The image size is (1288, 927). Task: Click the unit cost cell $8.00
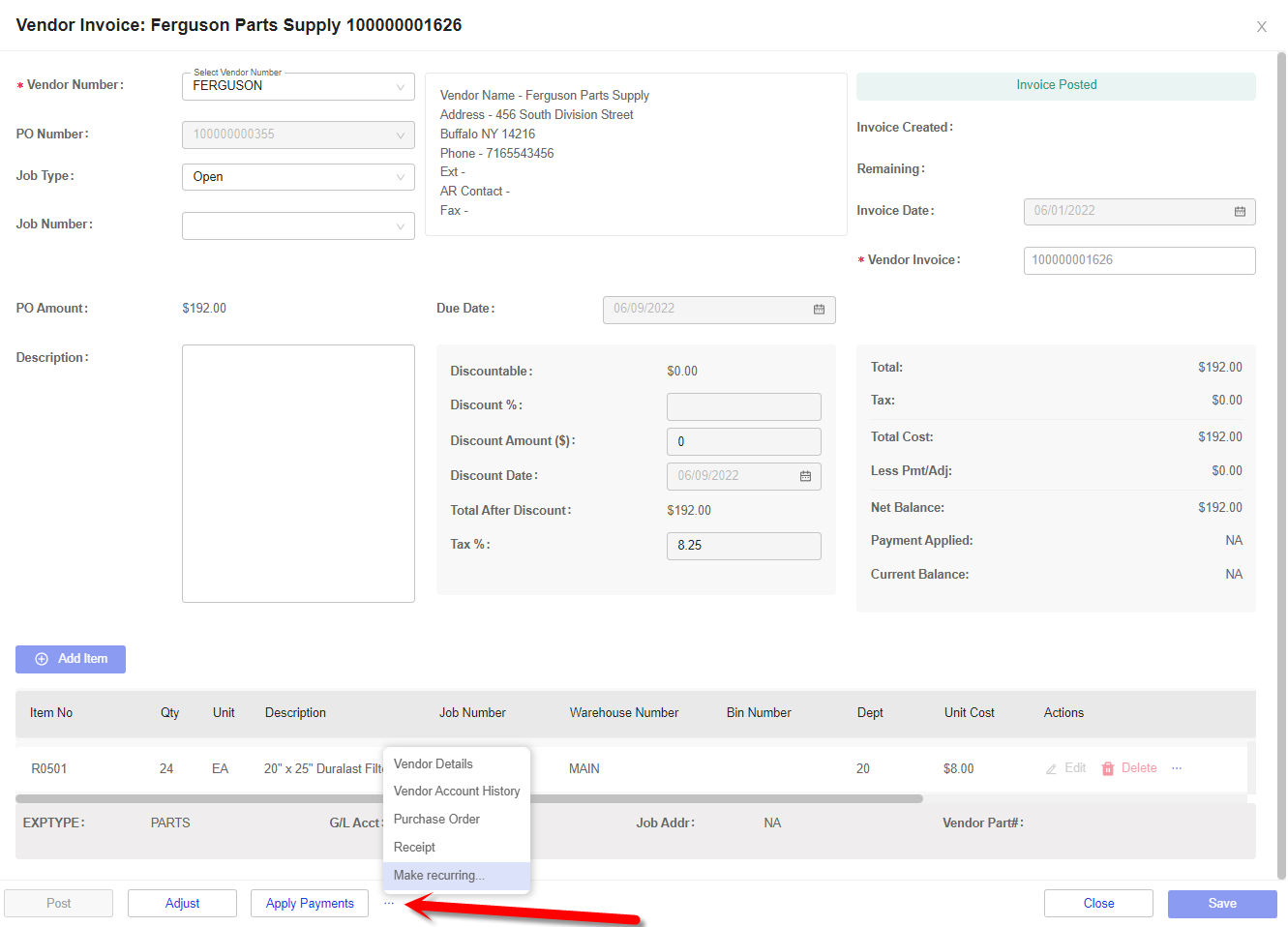(959, 769)
